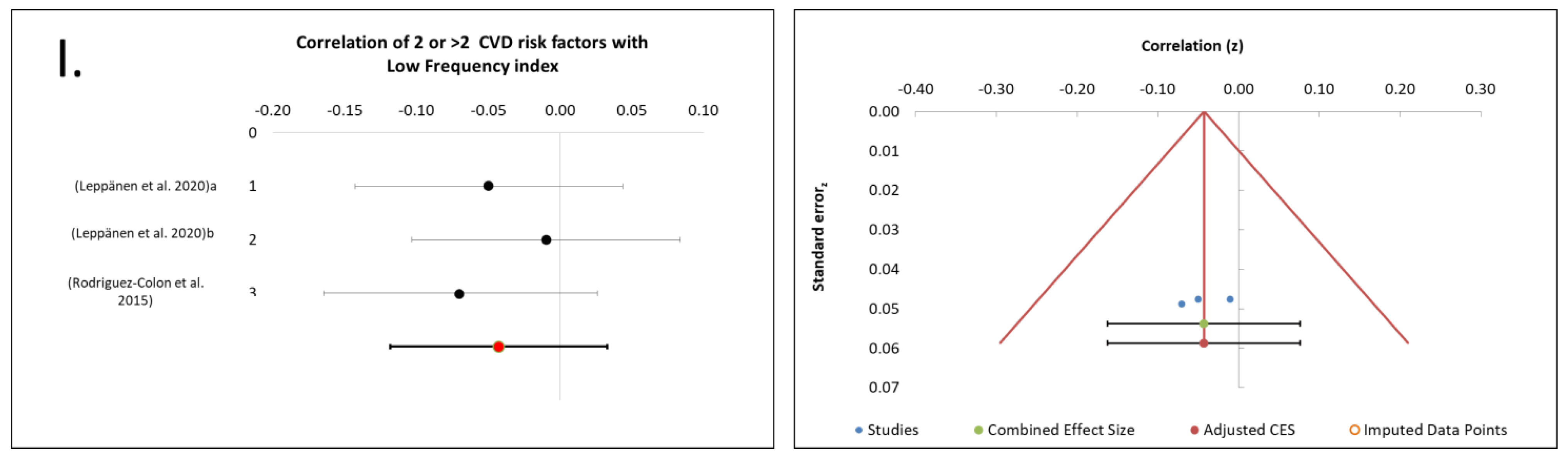
Task: Select the Leppänen 2020b black data point
Action: pyautogui.click(x=546, y=240)
